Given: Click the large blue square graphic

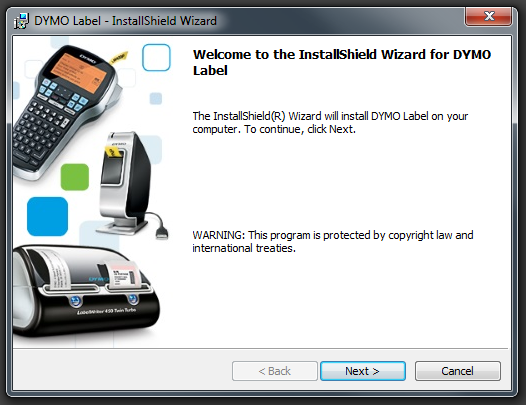Looking at the screenshot, I should pos(47,216).
